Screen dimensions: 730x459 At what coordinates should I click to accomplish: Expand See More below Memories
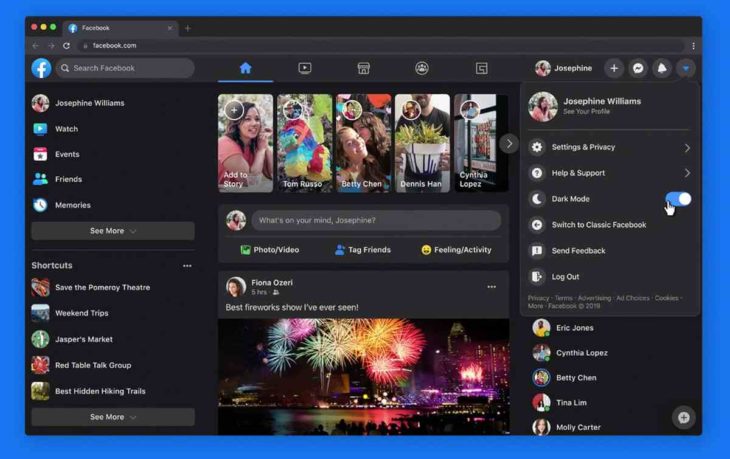[x=113, y=231]
